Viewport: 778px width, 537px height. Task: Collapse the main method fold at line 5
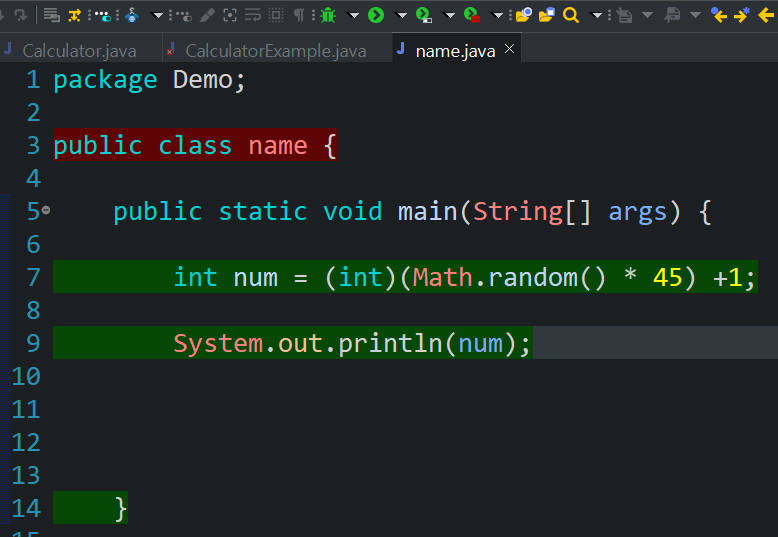pyautogui.click(x=46, y=210)
